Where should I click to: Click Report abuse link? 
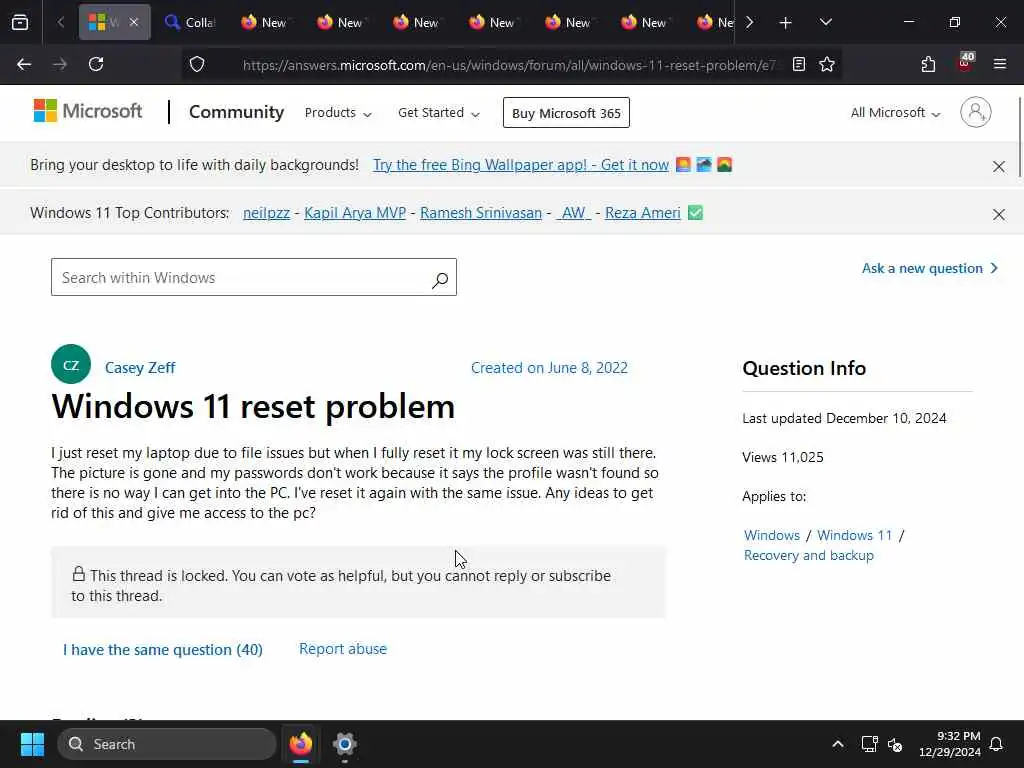click(343, 648)
